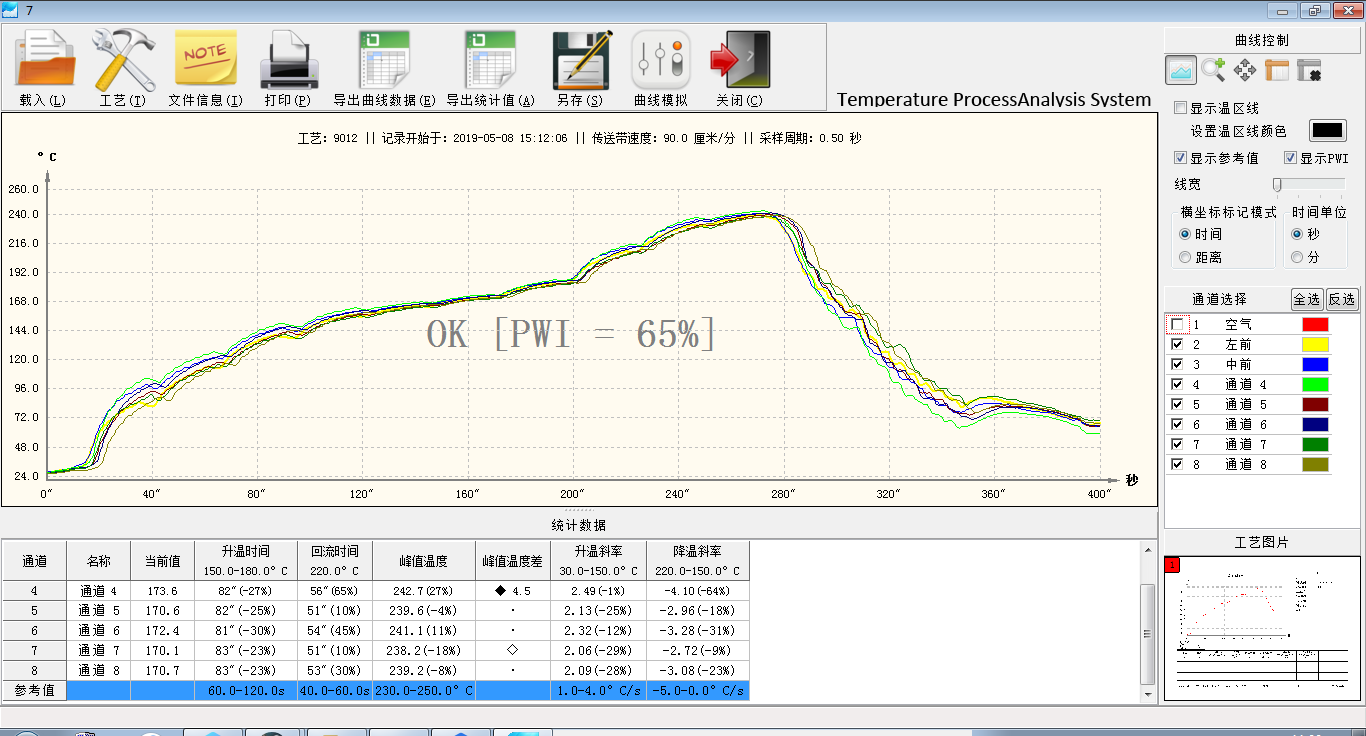Click the olive swatch for 通道 8

(x=1315, y=464)
